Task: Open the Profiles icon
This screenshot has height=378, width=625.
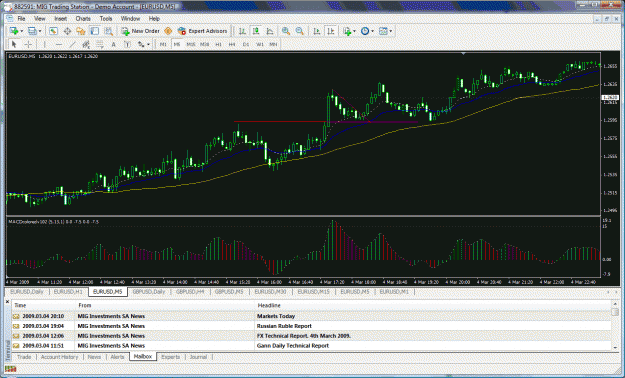Action: tap(32, 31)
